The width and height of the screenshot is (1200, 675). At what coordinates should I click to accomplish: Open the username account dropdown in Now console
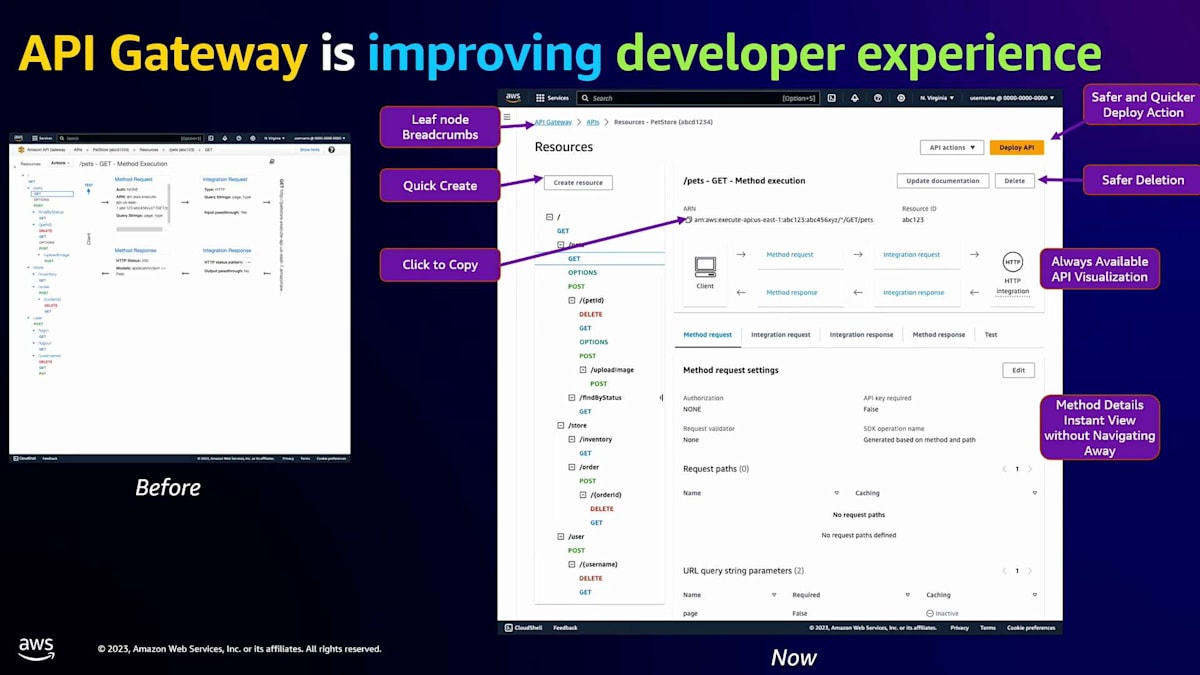click(x=1012, y=98)
